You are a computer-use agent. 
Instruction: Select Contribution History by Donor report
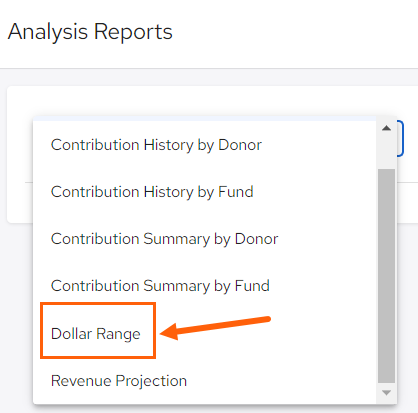tap(156, 145)
